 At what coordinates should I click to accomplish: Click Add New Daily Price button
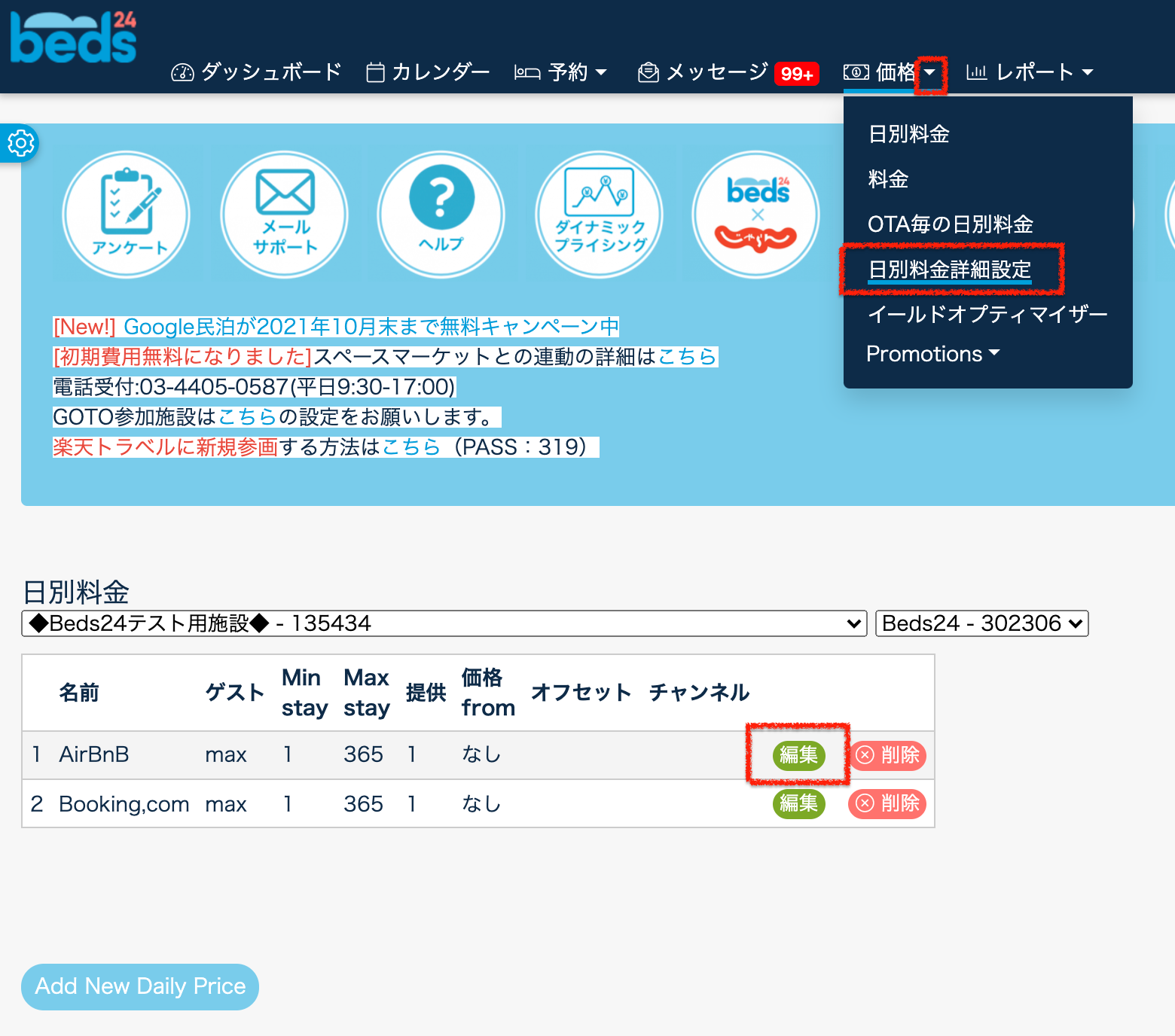coord(140,986)
